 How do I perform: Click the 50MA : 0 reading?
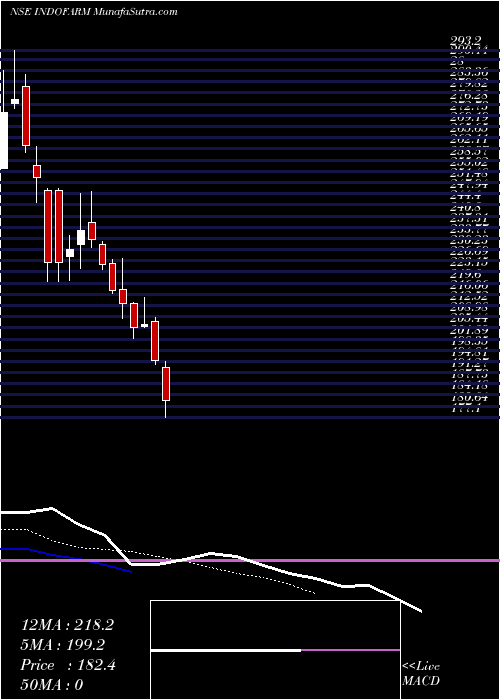click(x=52, y=685)
